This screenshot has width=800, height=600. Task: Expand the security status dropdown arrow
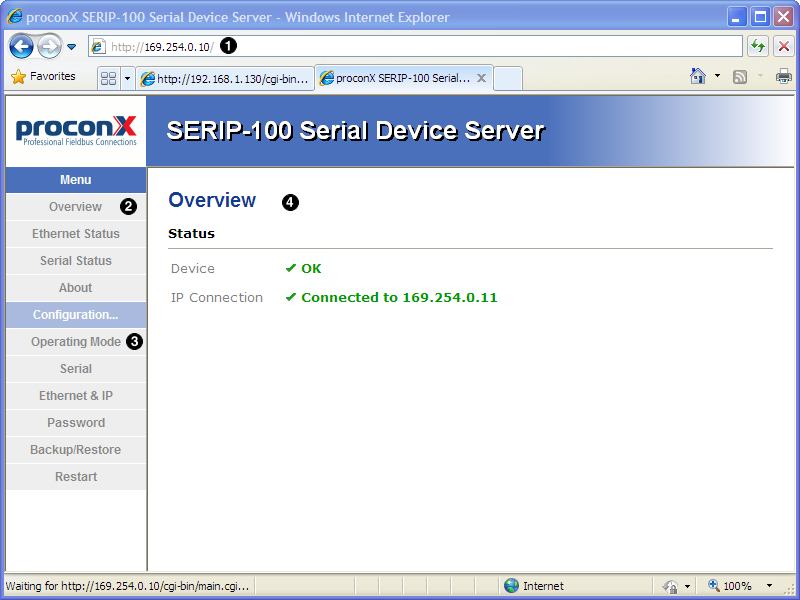coord(687,586)
